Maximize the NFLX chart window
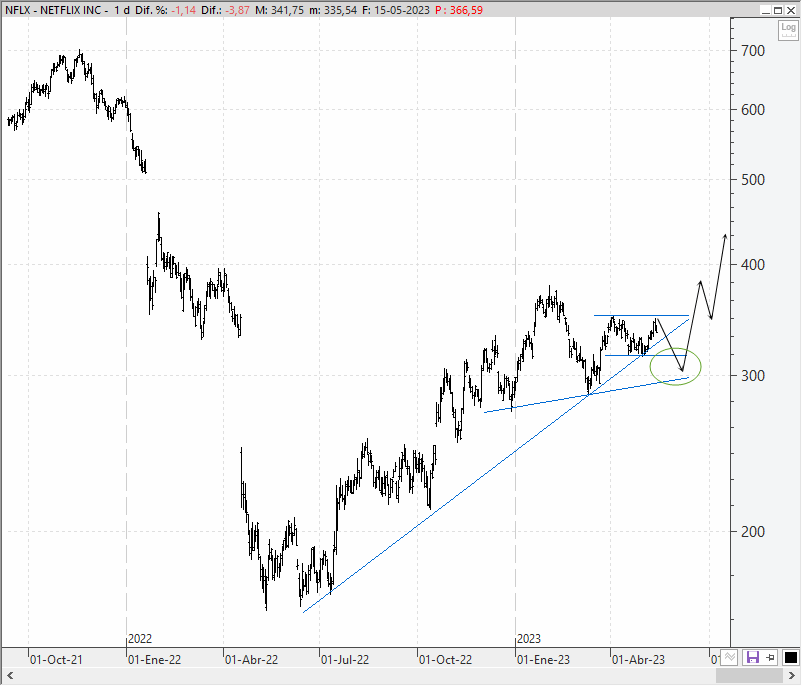This screenshot has height=686, width=802. [x=778, y=10]
